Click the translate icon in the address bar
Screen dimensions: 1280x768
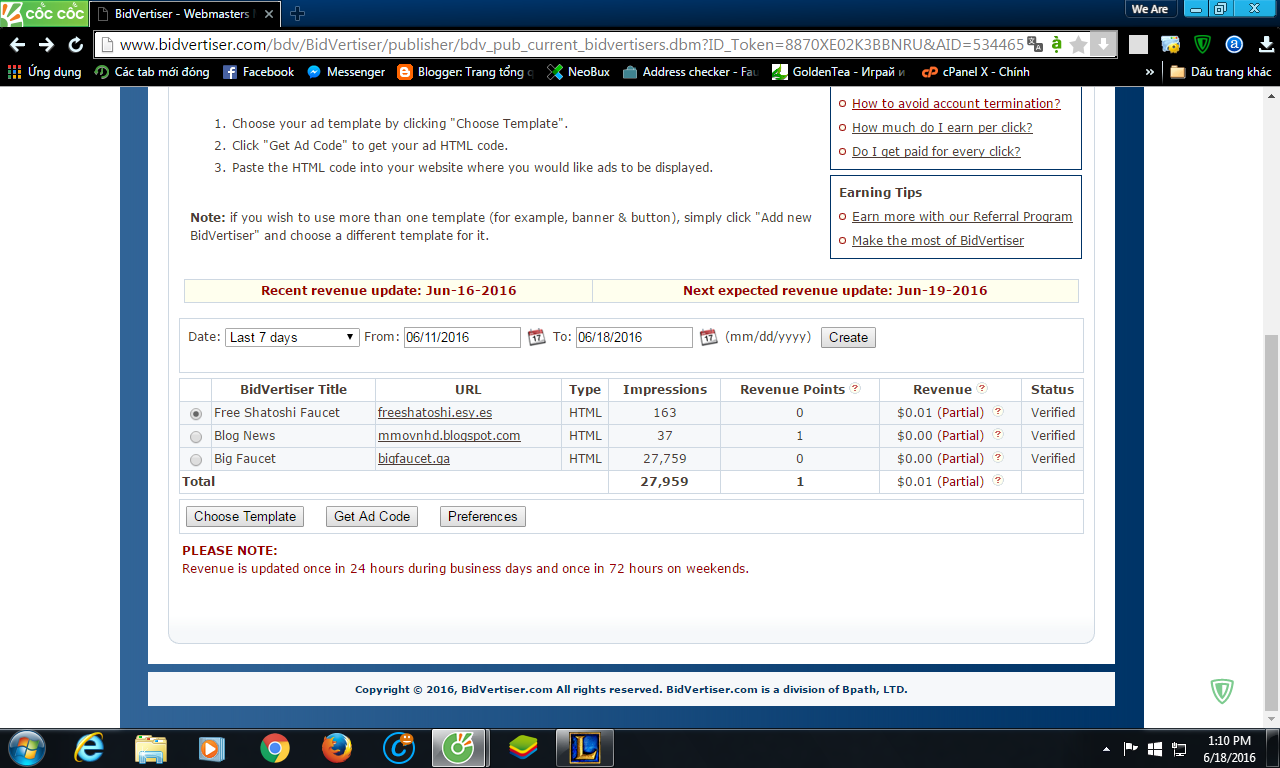click(1036, 45)
